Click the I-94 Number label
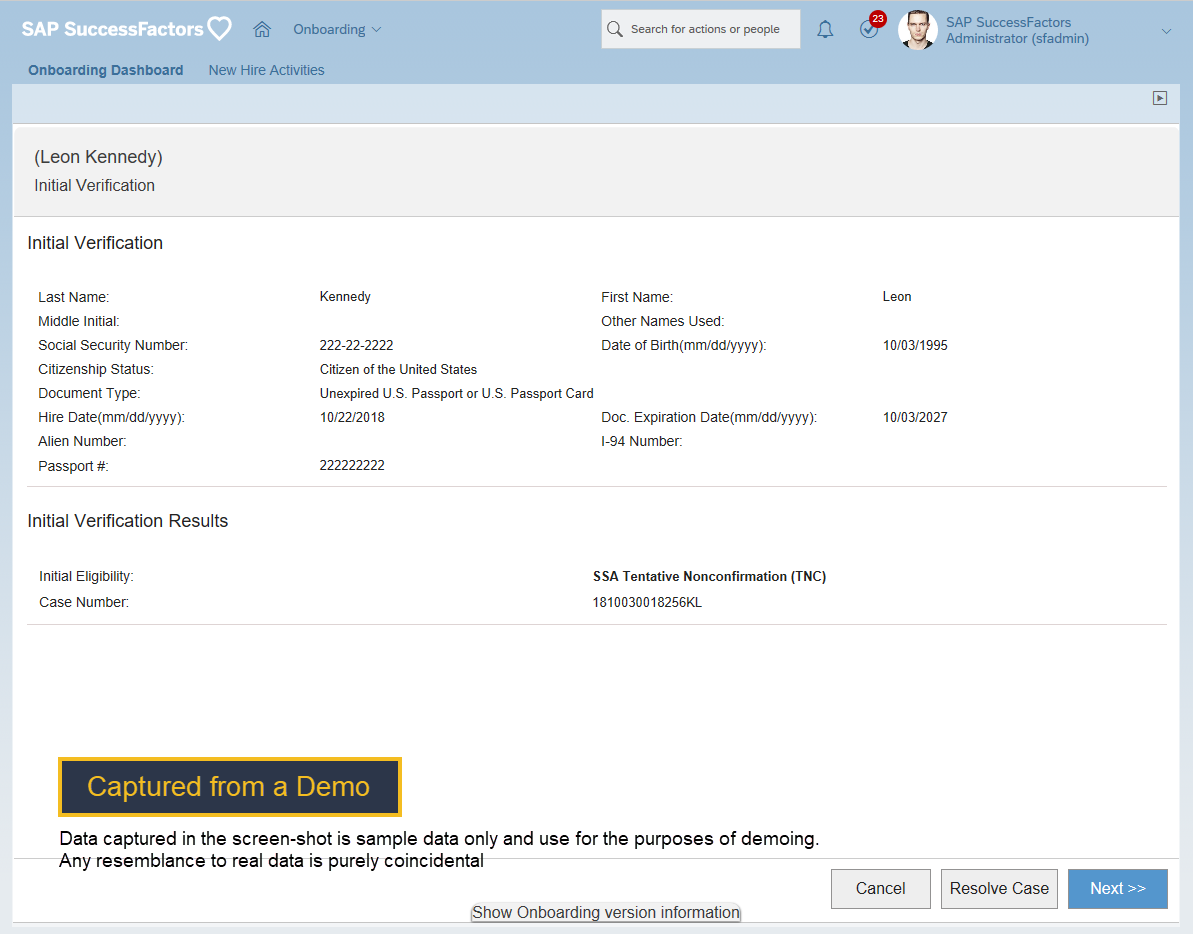This screenshot has width=1193, height=934. tap(641, 441)
